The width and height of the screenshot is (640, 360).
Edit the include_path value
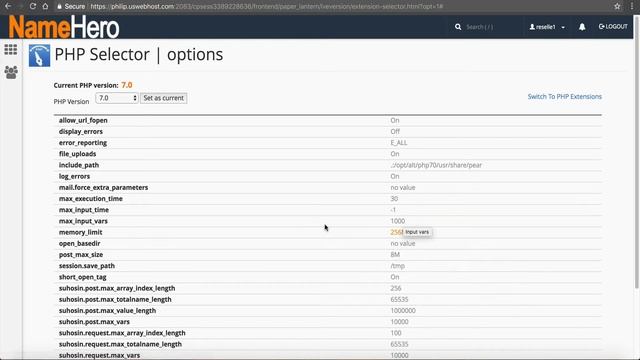click(x=436, y=165)
